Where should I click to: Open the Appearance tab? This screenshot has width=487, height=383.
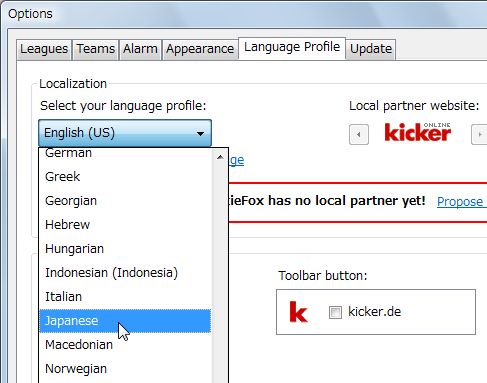click(200, 49)
